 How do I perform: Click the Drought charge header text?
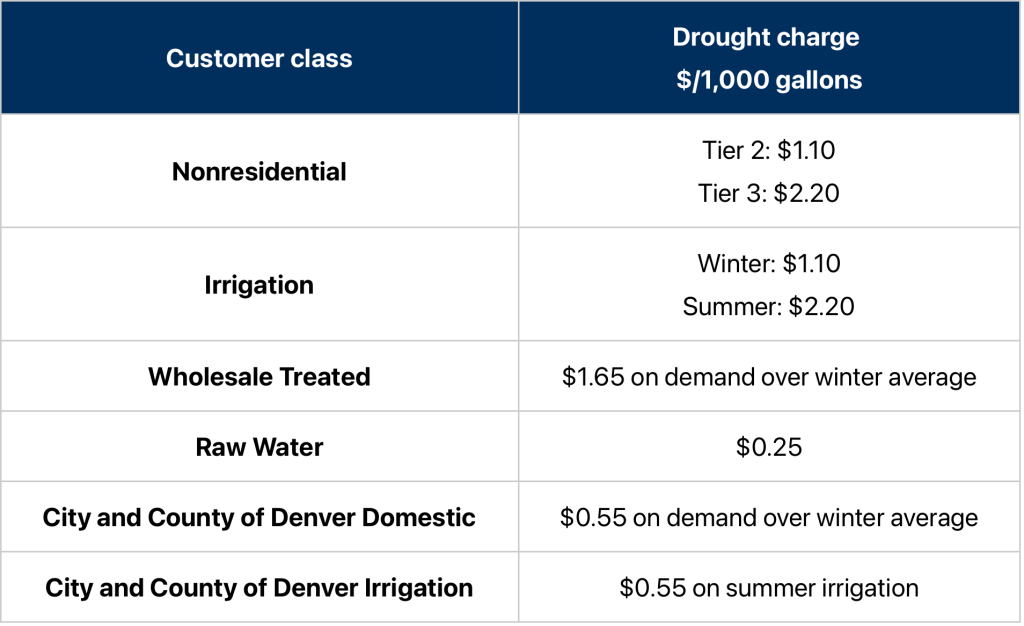pos(765,37)
